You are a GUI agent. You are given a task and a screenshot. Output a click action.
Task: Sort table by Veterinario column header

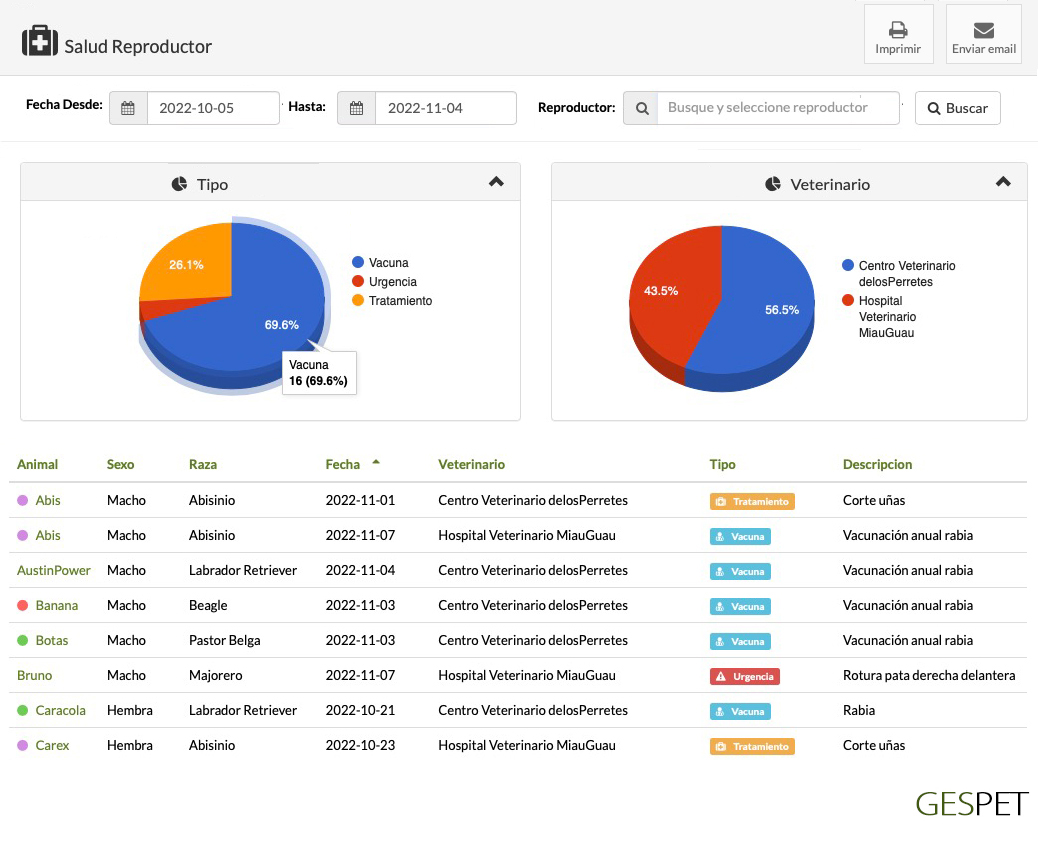pyautogui.click(x=471, y=464)
